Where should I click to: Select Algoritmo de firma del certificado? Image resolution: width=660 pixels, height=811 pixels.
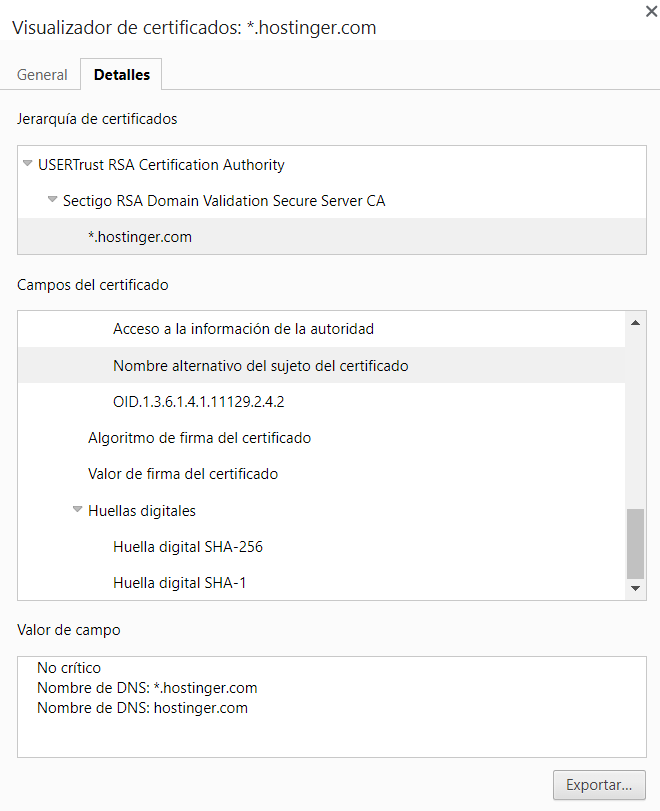tap(199, 438)
